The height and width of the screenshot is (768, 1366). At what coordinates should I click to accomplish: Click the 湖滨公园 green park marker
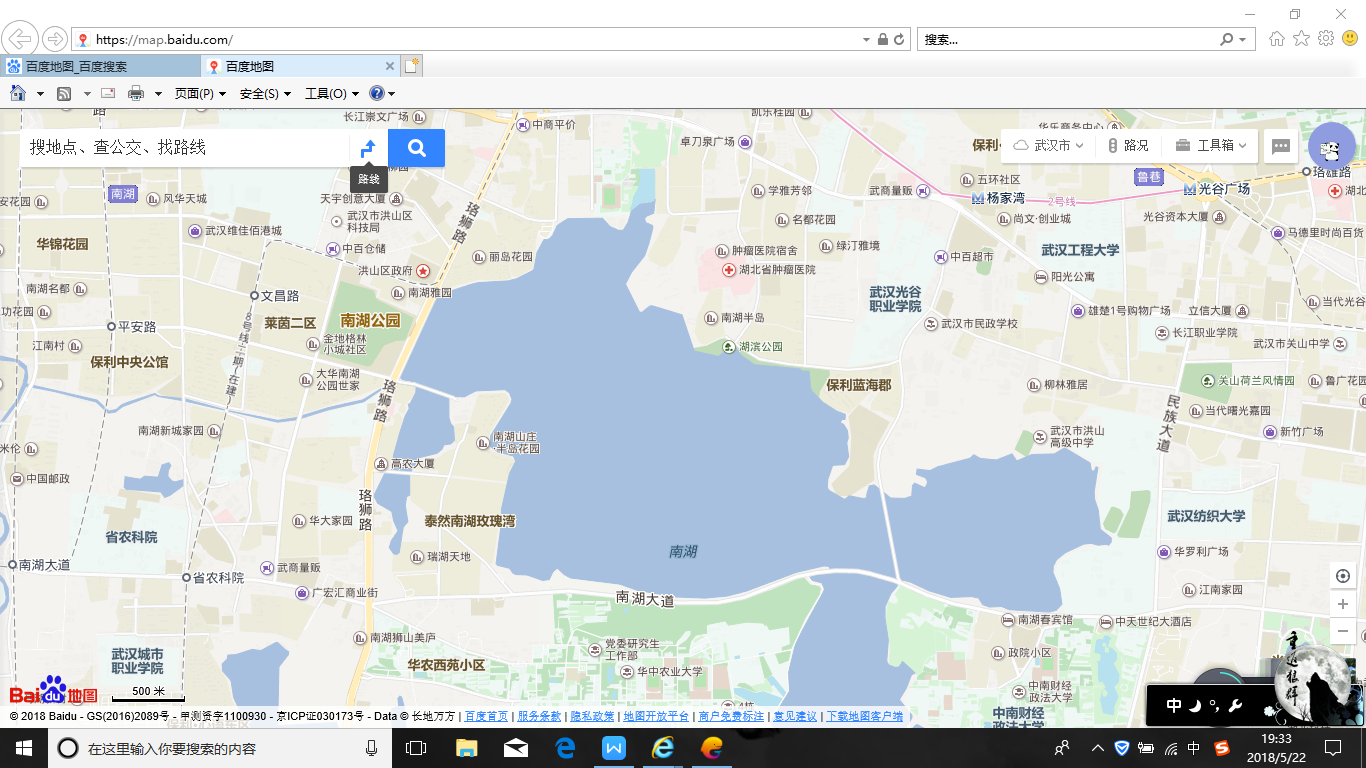point(729,347)
